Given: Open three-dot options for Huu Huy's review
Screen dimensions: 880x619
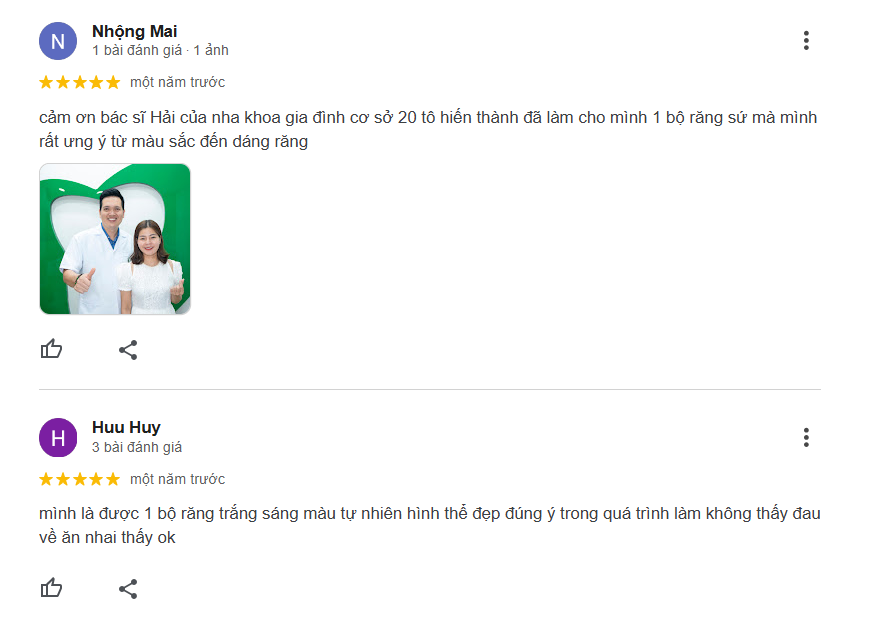Looking at the screenshot, I should point(806,437).
